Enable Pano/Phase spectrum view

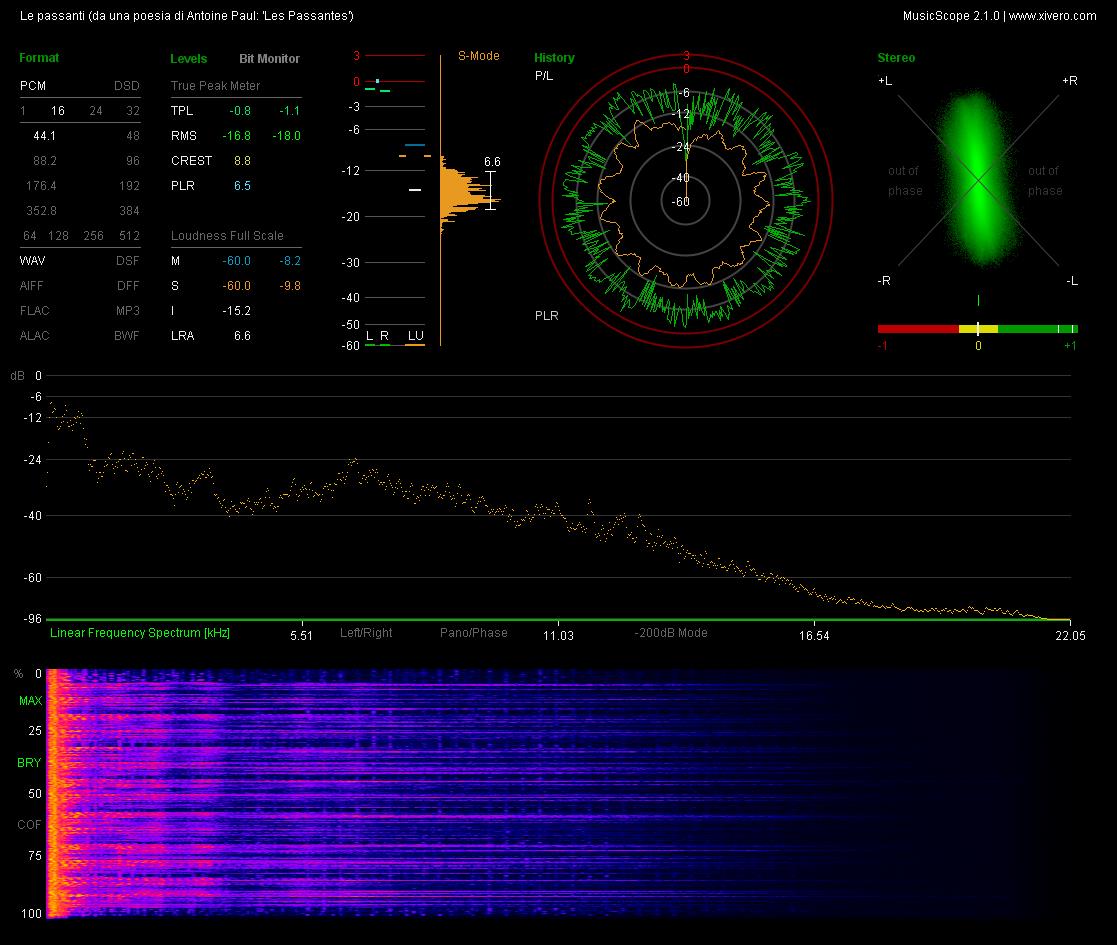474,632
